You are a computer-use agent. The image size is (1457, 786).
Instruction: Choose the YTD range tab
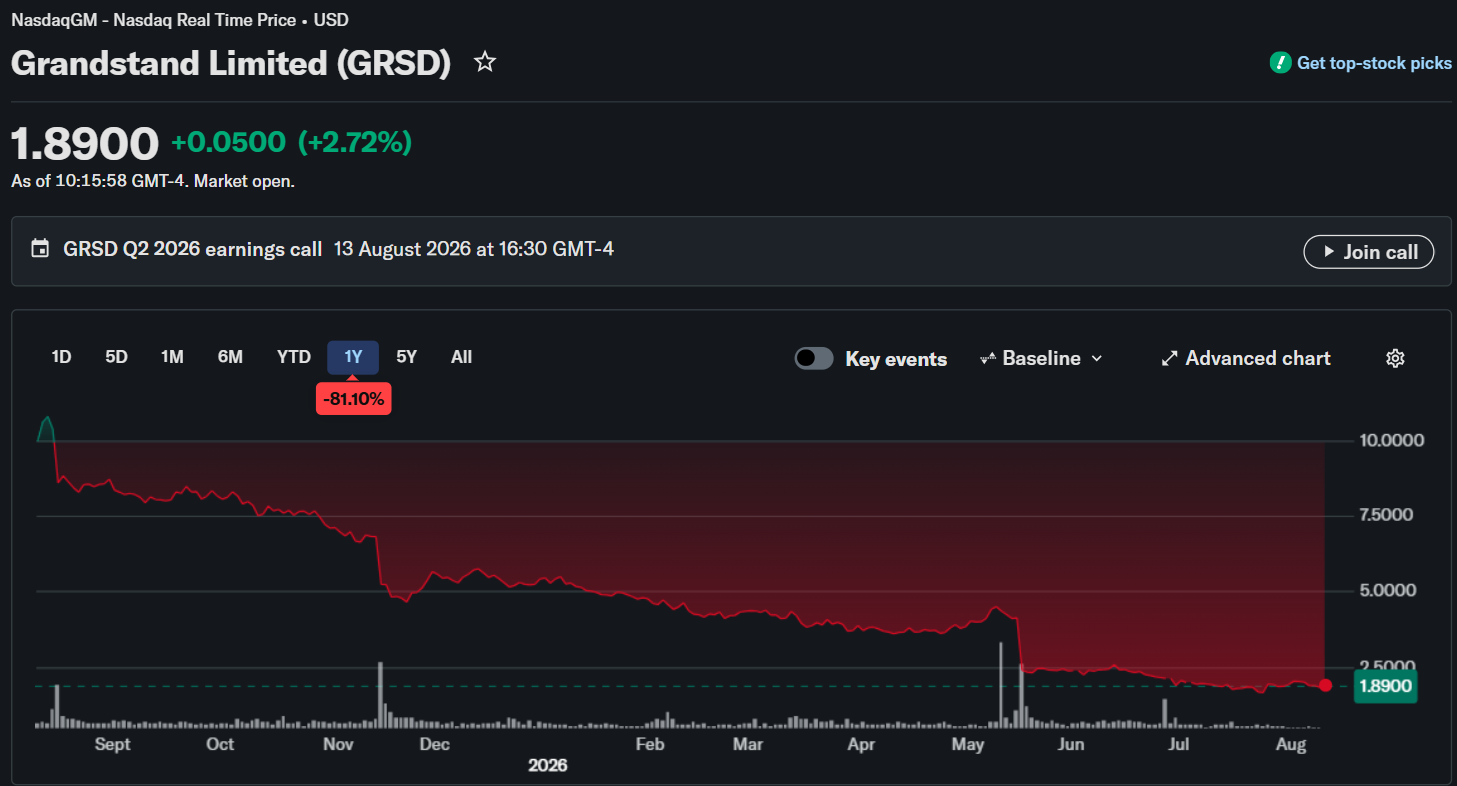pyautogui.click(x=294, y=357)
